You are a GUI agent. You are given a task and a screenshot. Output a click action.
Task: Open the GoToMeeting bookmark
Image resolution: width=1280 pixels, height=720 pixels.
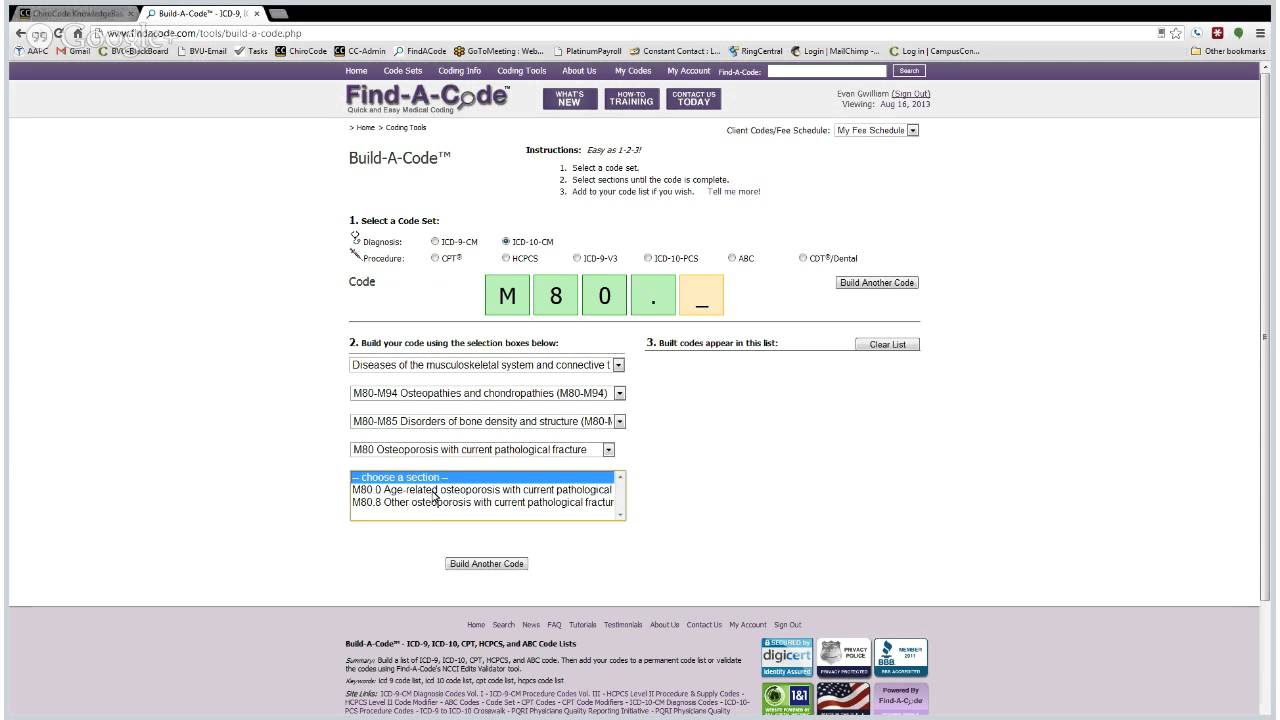click(498, 51)
